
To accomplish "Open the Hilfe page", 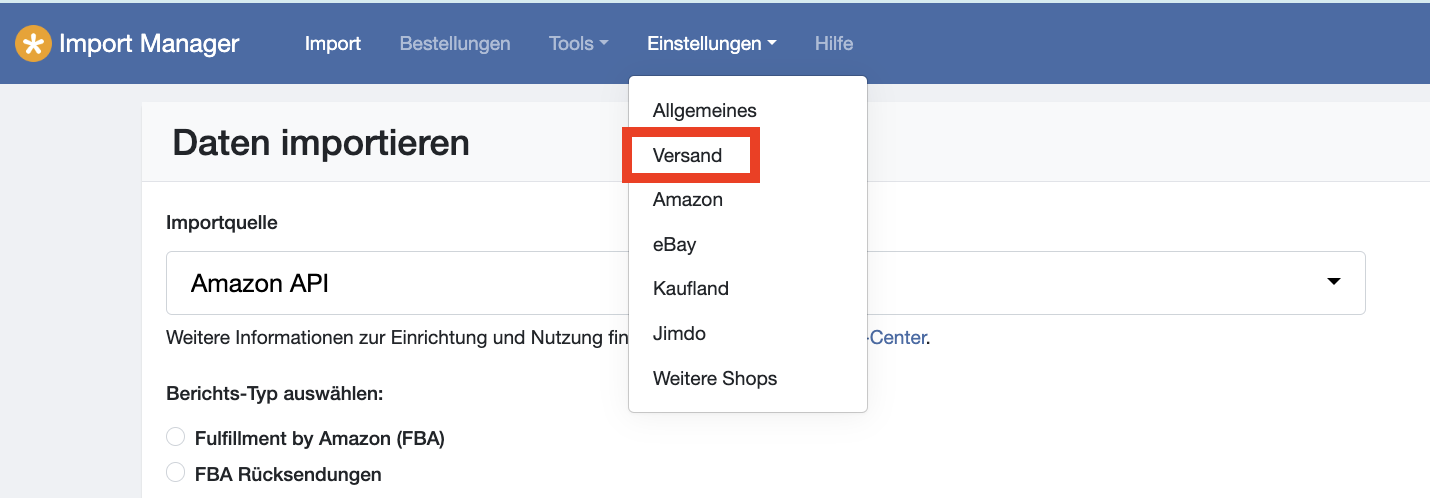I will pos(834,44).
